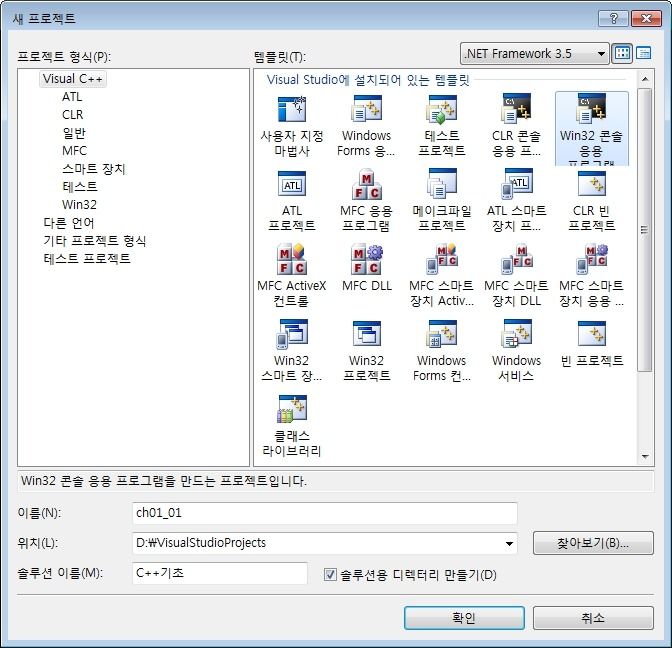
Task: Select ATL under Visual C++
Action: click(72, 97)
